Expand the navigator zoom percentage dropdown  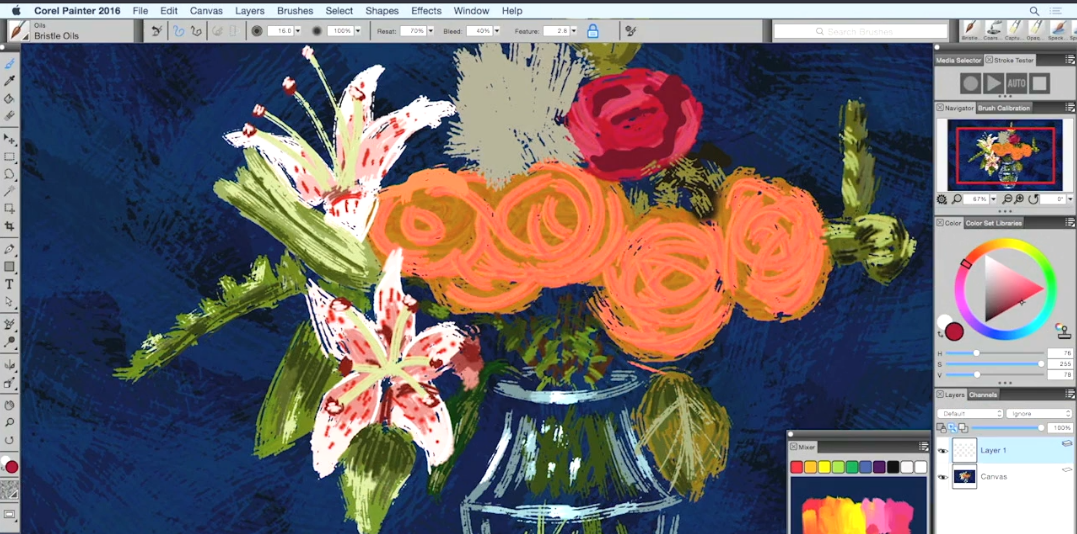click(x=994, y=199)
